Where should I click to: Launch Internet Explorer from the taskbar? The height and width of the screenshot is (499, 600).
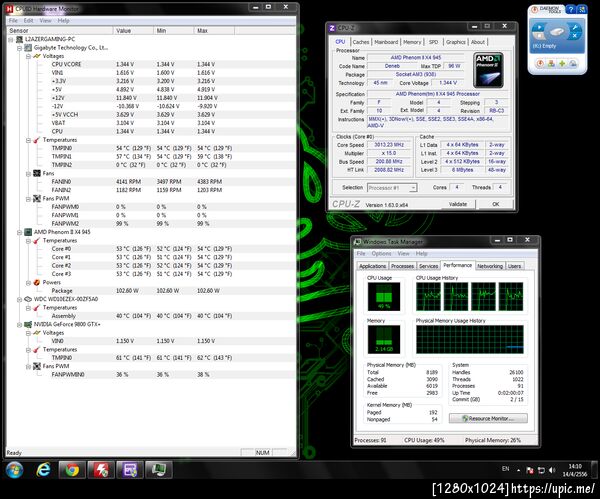click(x=43, y=470)
